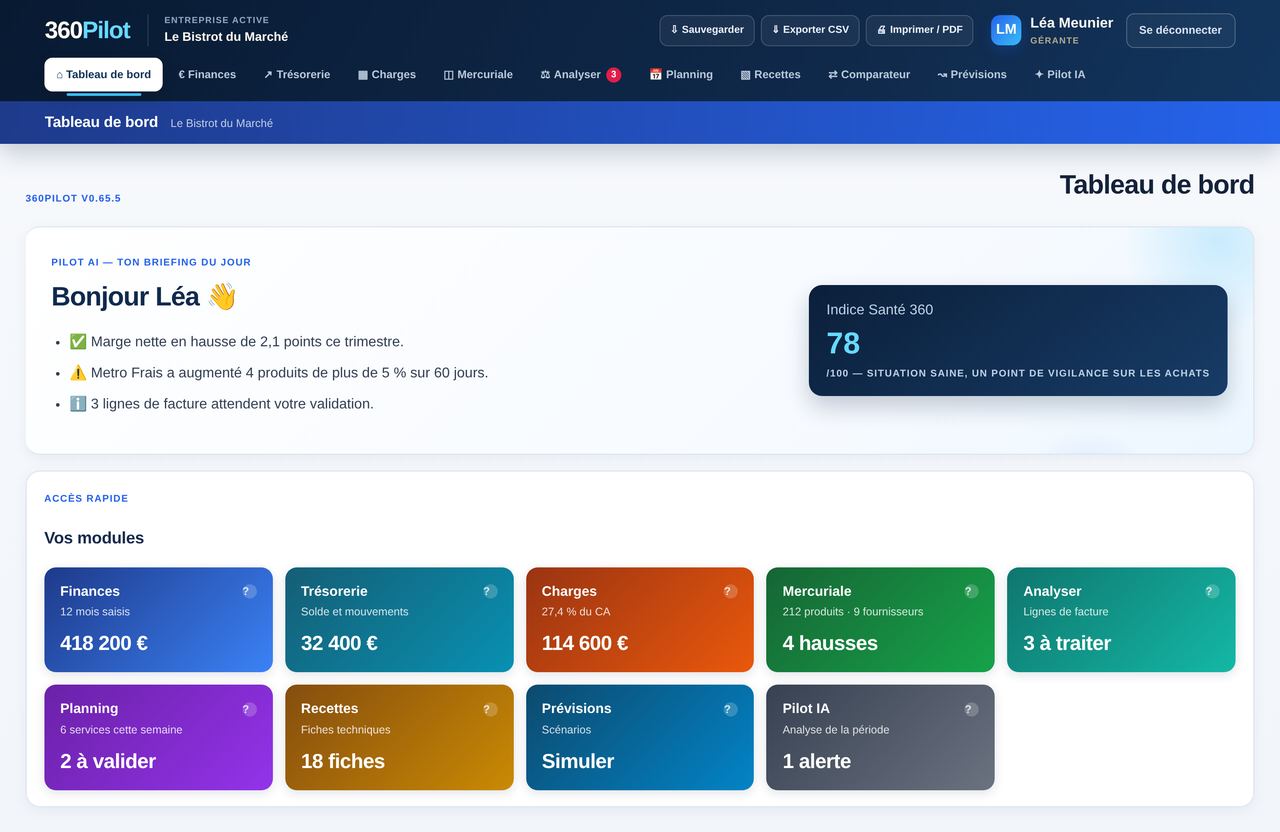
Task: Open help icon on Trésorerie card
Action: [x=490, y=591]
